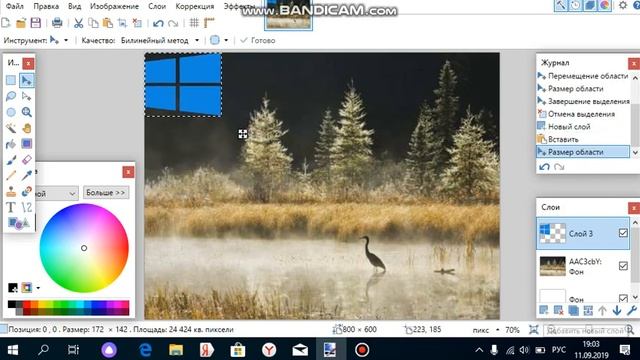Delete layer using Layers panel icon
This screenshot has height=360, width=640.
tap(558, 311)
